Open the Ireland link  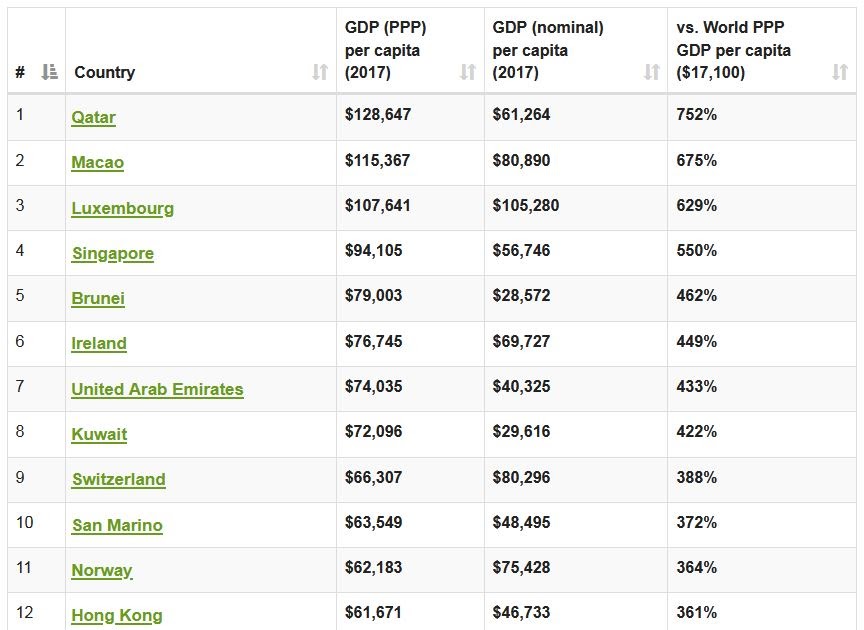(99, 344)
